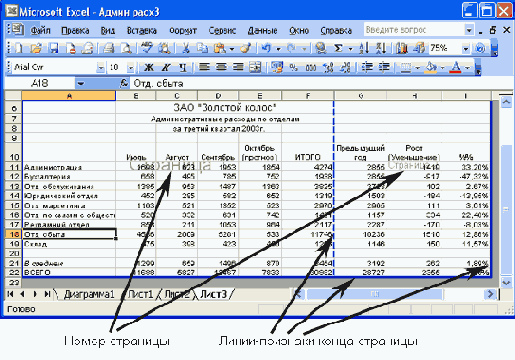This screenshot has width=515, height=360.
Task: Toggle underline with the Ч button
Action: pyautogui.click(x=183, y=68)
